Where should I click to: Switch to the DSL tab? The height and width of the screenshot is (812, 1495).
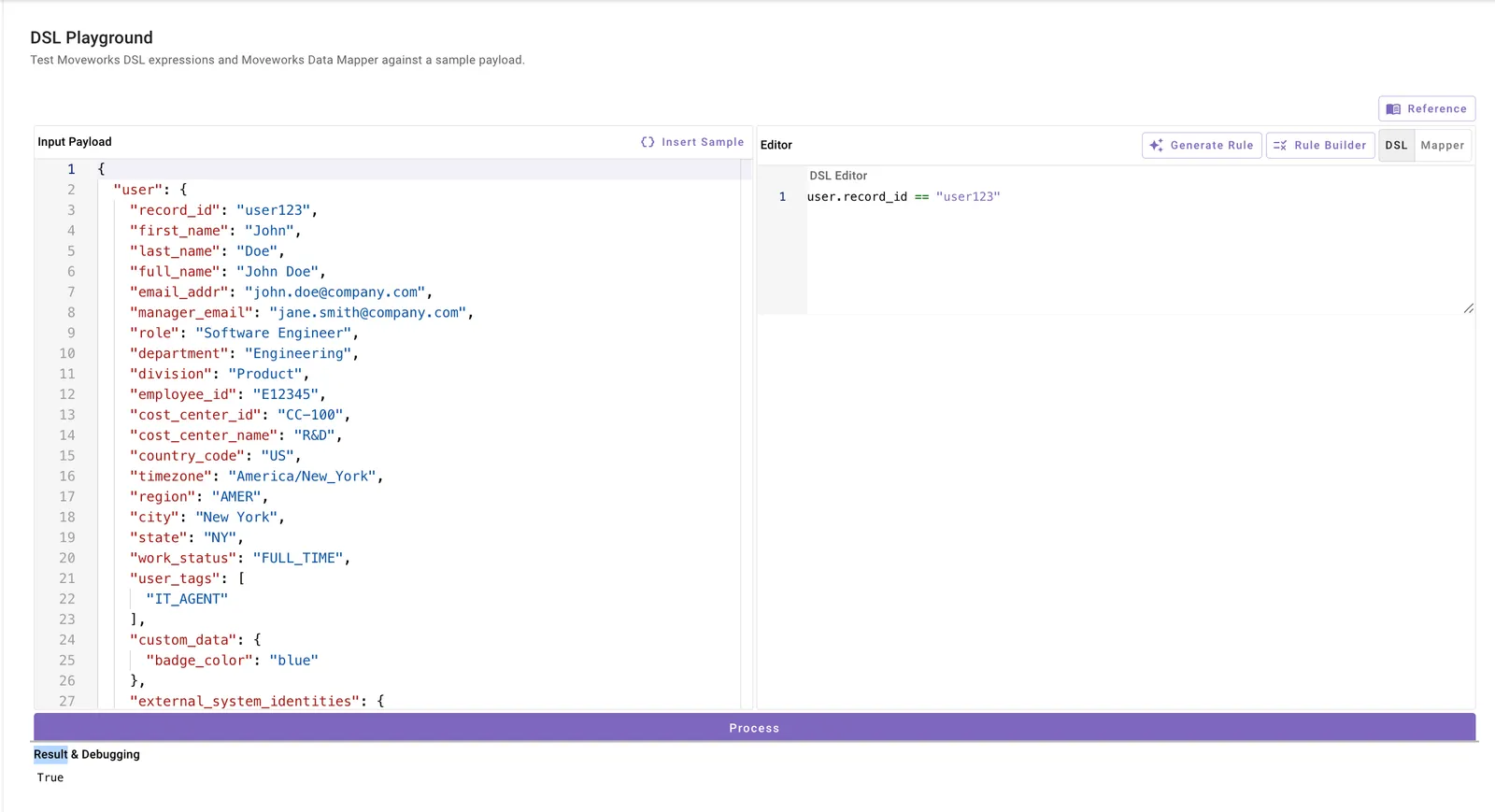1396,146
